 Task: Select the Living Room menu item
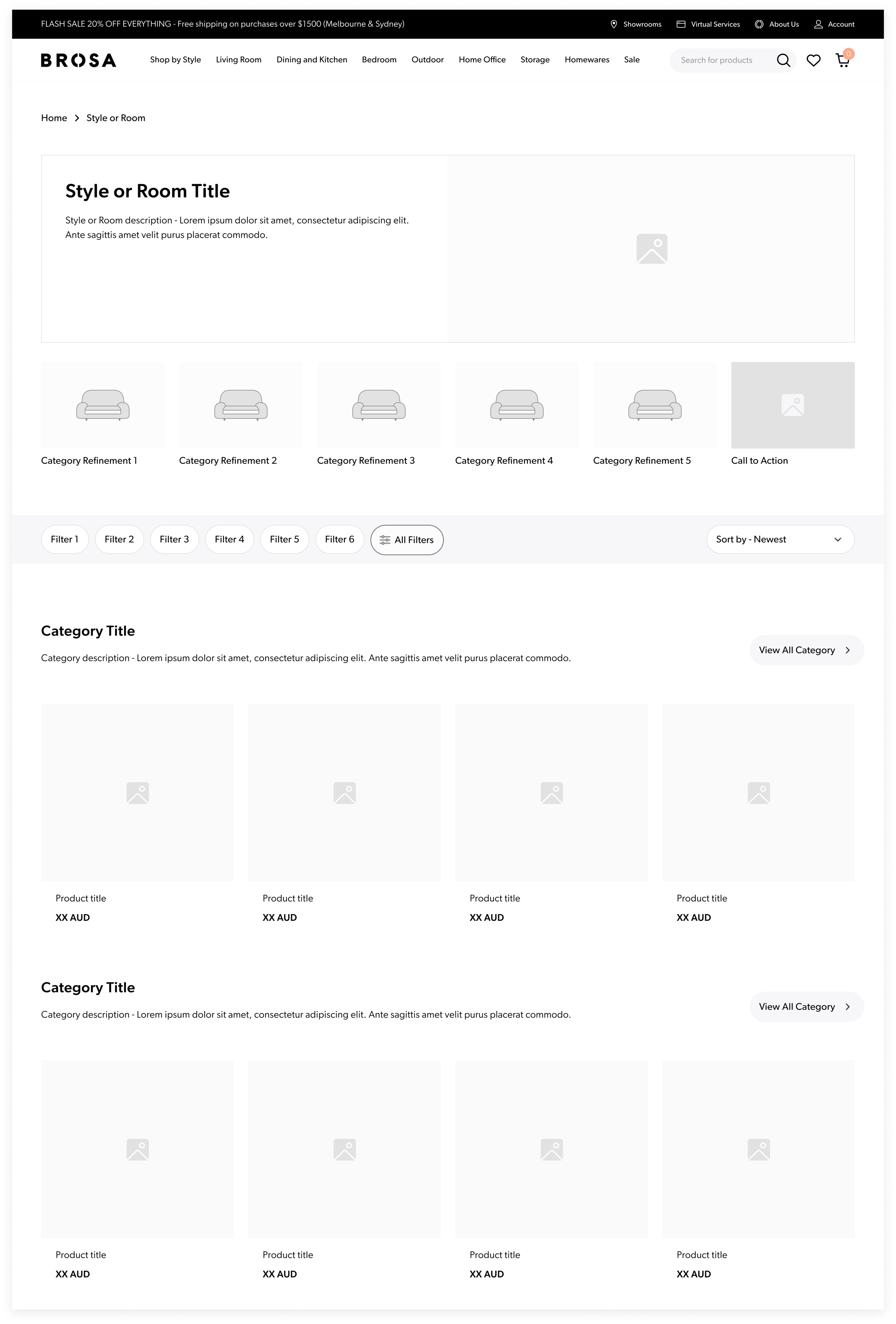239,60
